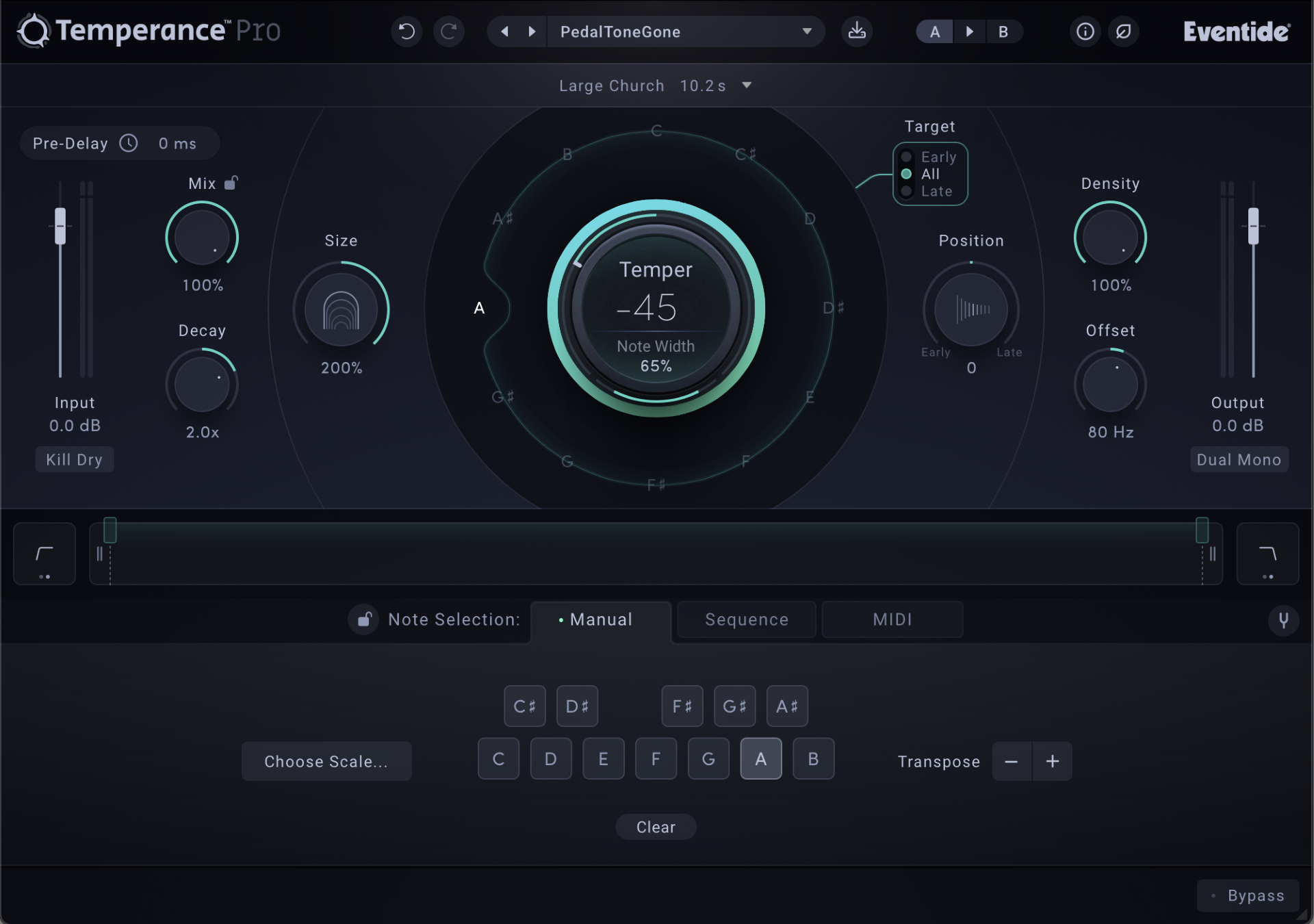Image resolution: width=1314 pixels, height=924 pixels.
Task: Switch to the MIDI tab
Action: [892, 619]
